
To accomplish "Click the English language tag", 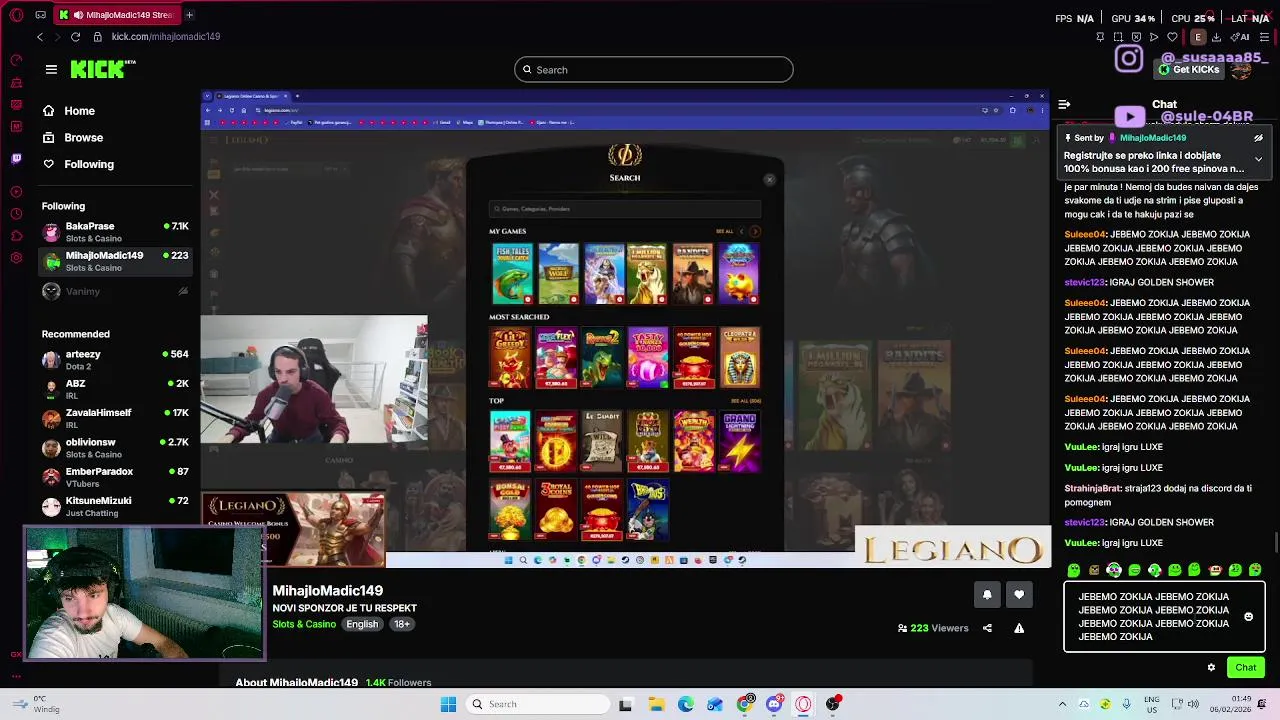I will point(362,624).
